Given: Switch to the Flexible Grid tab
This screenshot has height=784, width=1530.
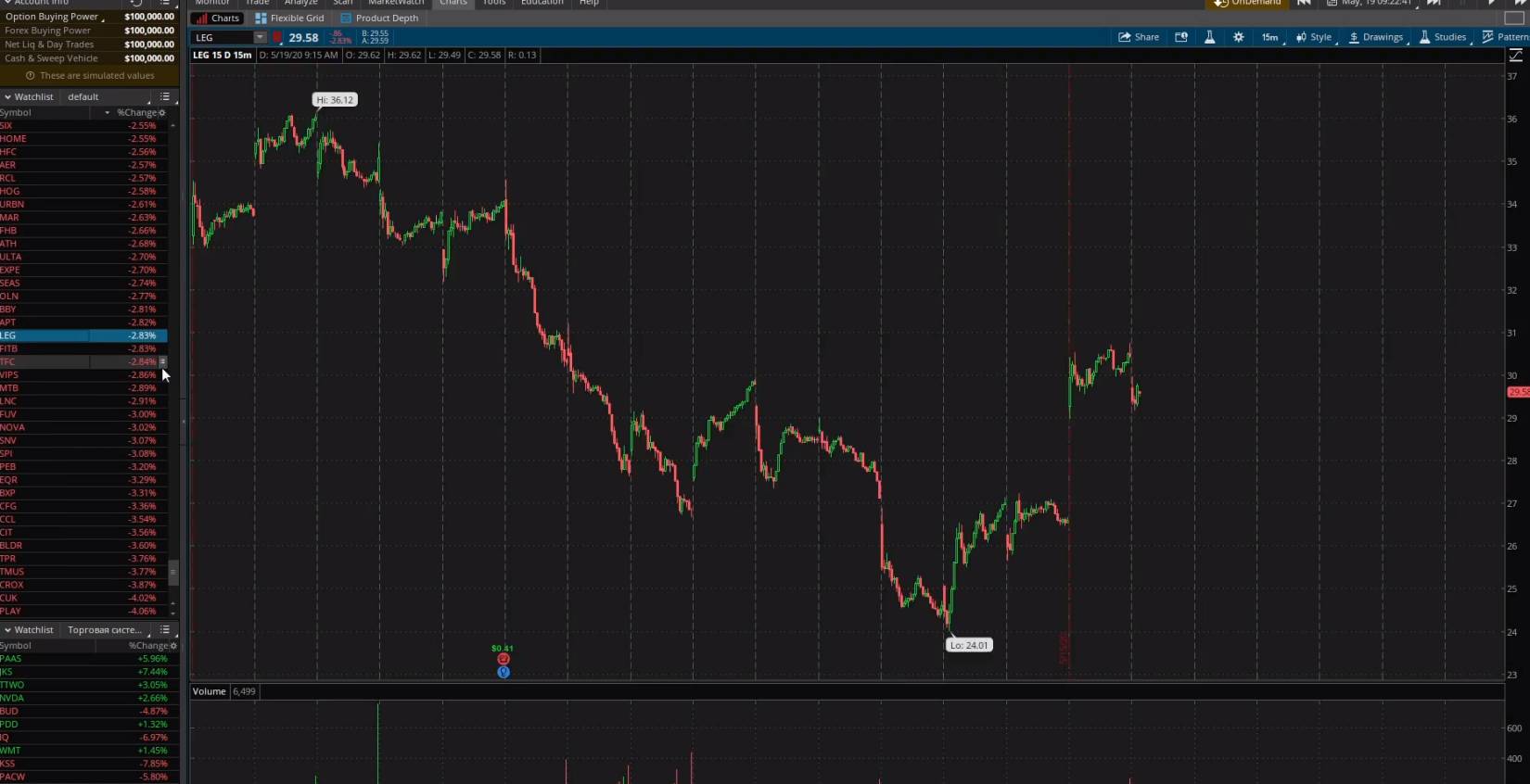Looking at the screenshot, I should coord(289,18).
